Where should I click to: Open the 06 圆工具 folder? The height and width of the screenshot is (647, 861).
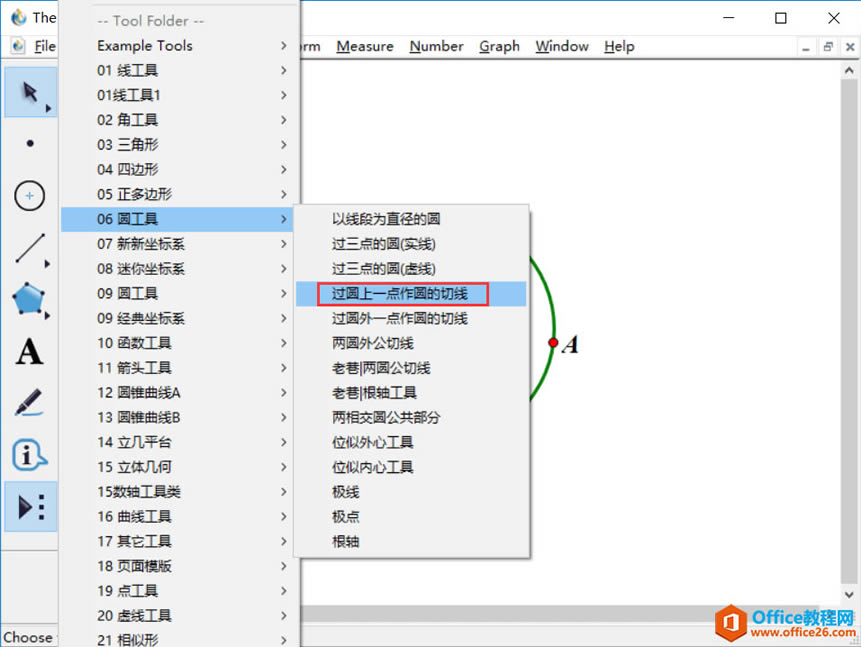coord(177,219)
